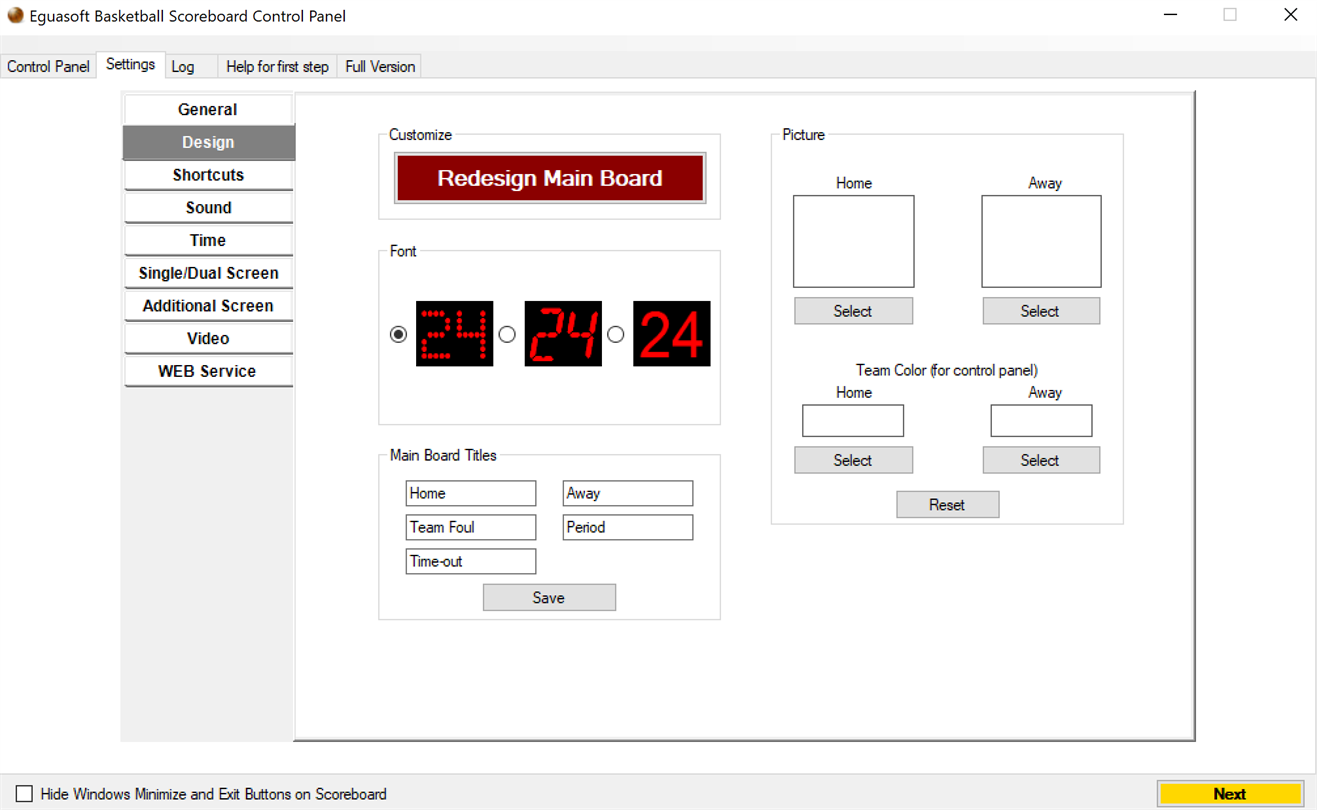
Task: Select the Settings tab
Action: (130, 64)
